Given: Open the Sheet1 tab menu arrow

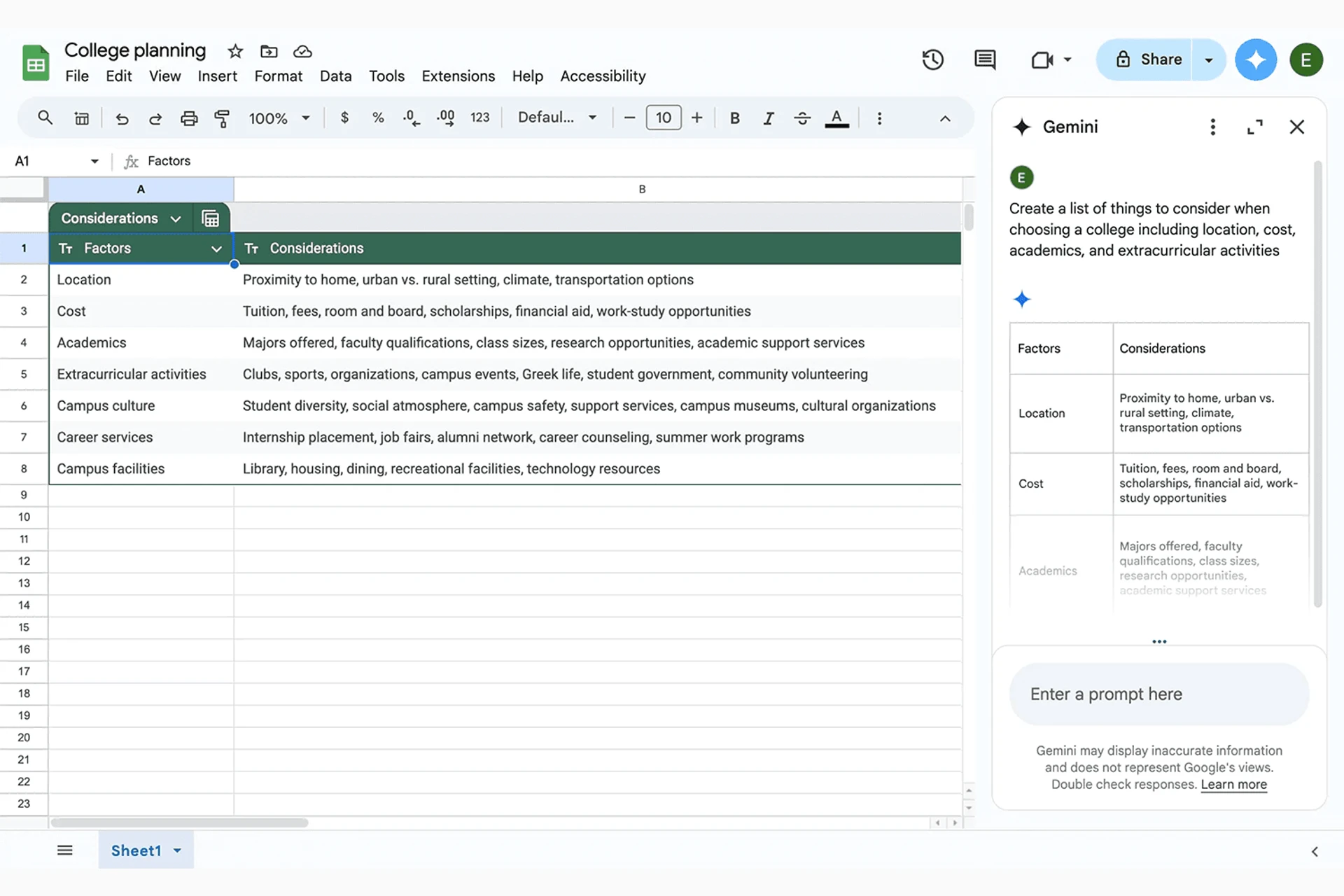Looking at the screenshot, I should click(177, 850).
